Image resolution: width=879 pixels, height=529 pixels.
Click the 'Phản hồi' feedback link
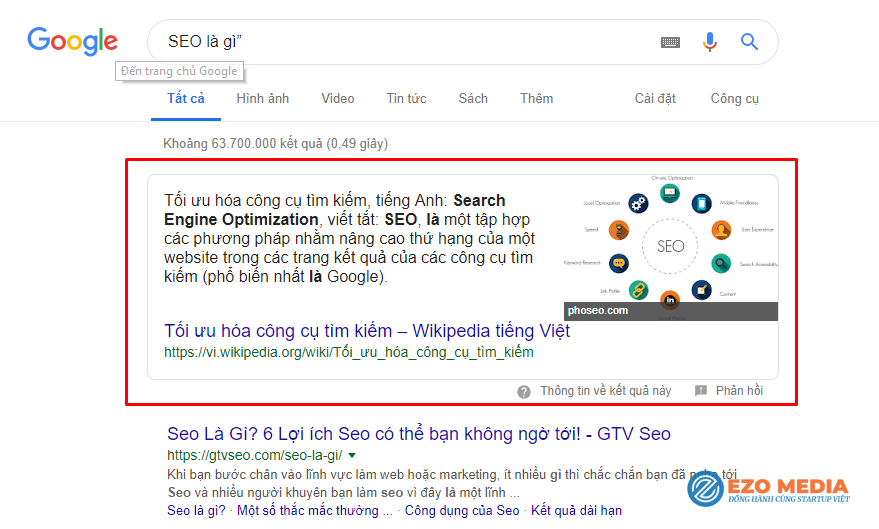click(739, 391)
